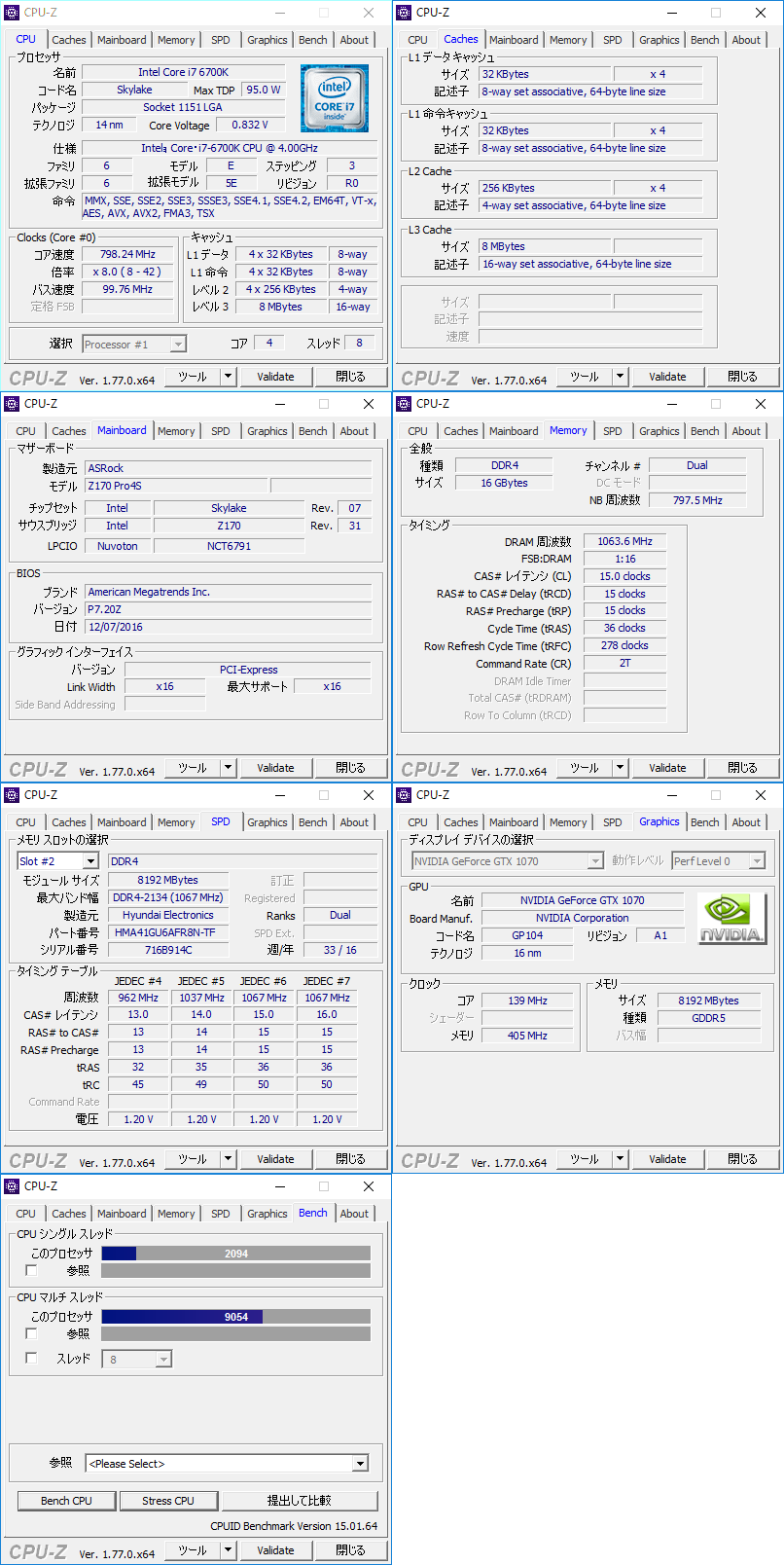Image resolution: width=784 pixels, height=1565 pixels.
Task: Click 閉じる in the SPD window
Action: [x=350, y=1159]
